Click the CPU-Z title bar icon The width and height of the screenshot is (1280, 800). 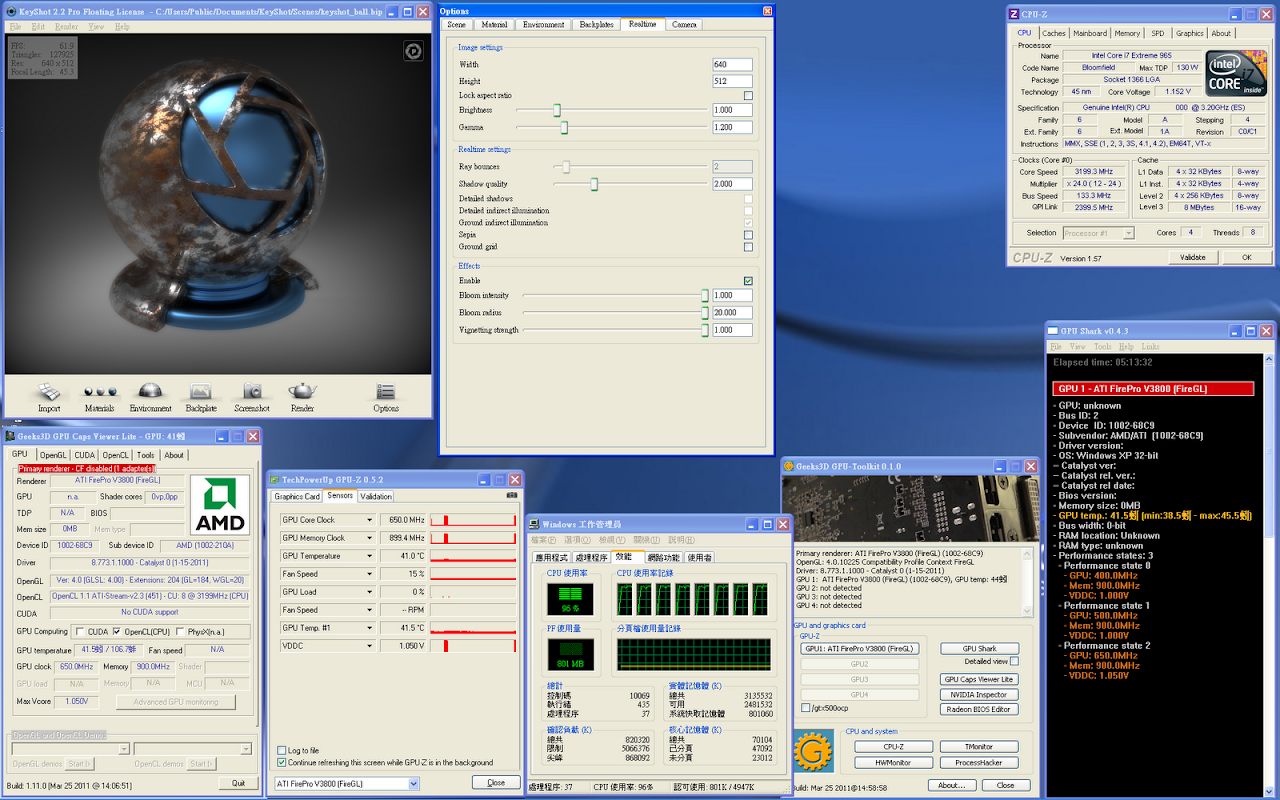coord(1015,14)
